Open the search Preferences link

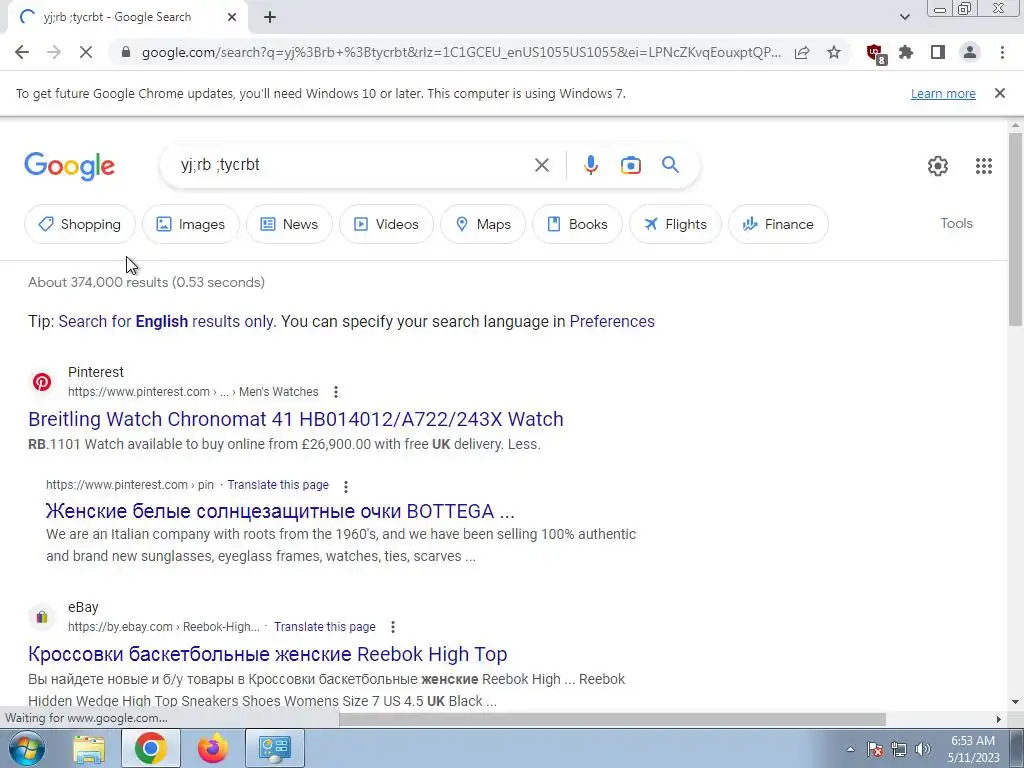click(x=612, y=321)
